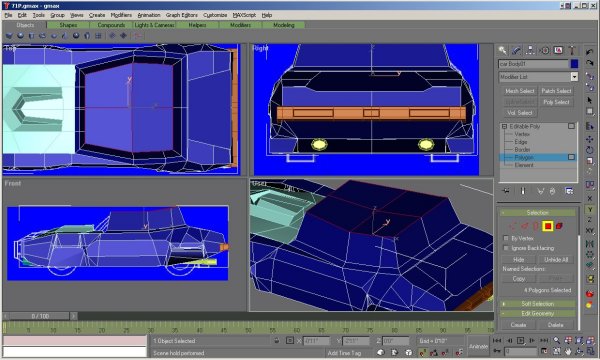Switch to the Shapes tab
This screenshot has height=360, width=600.
click(x=68, y=25)
